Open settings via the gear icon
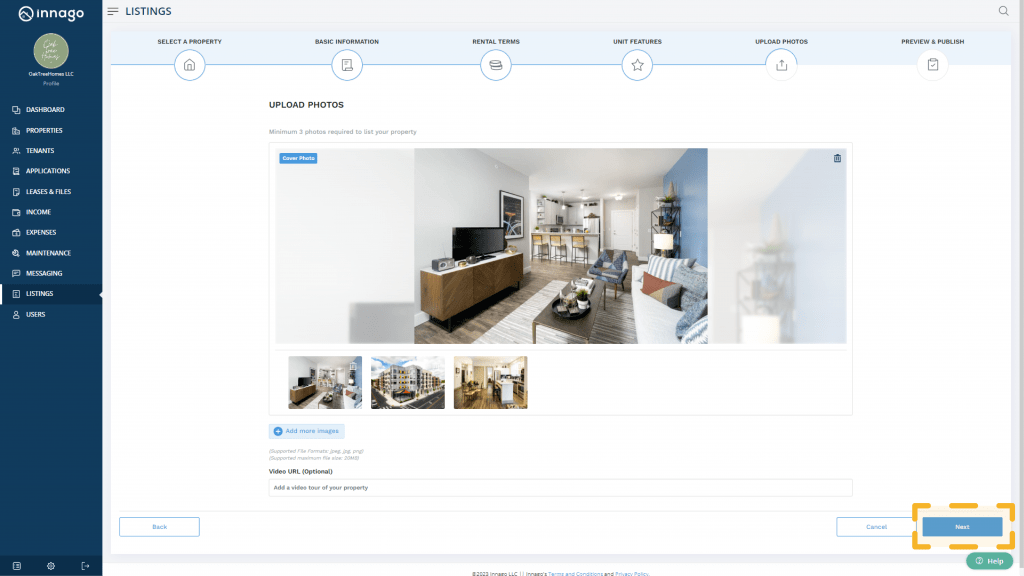The image size is (1024, 576). point(51,566)
